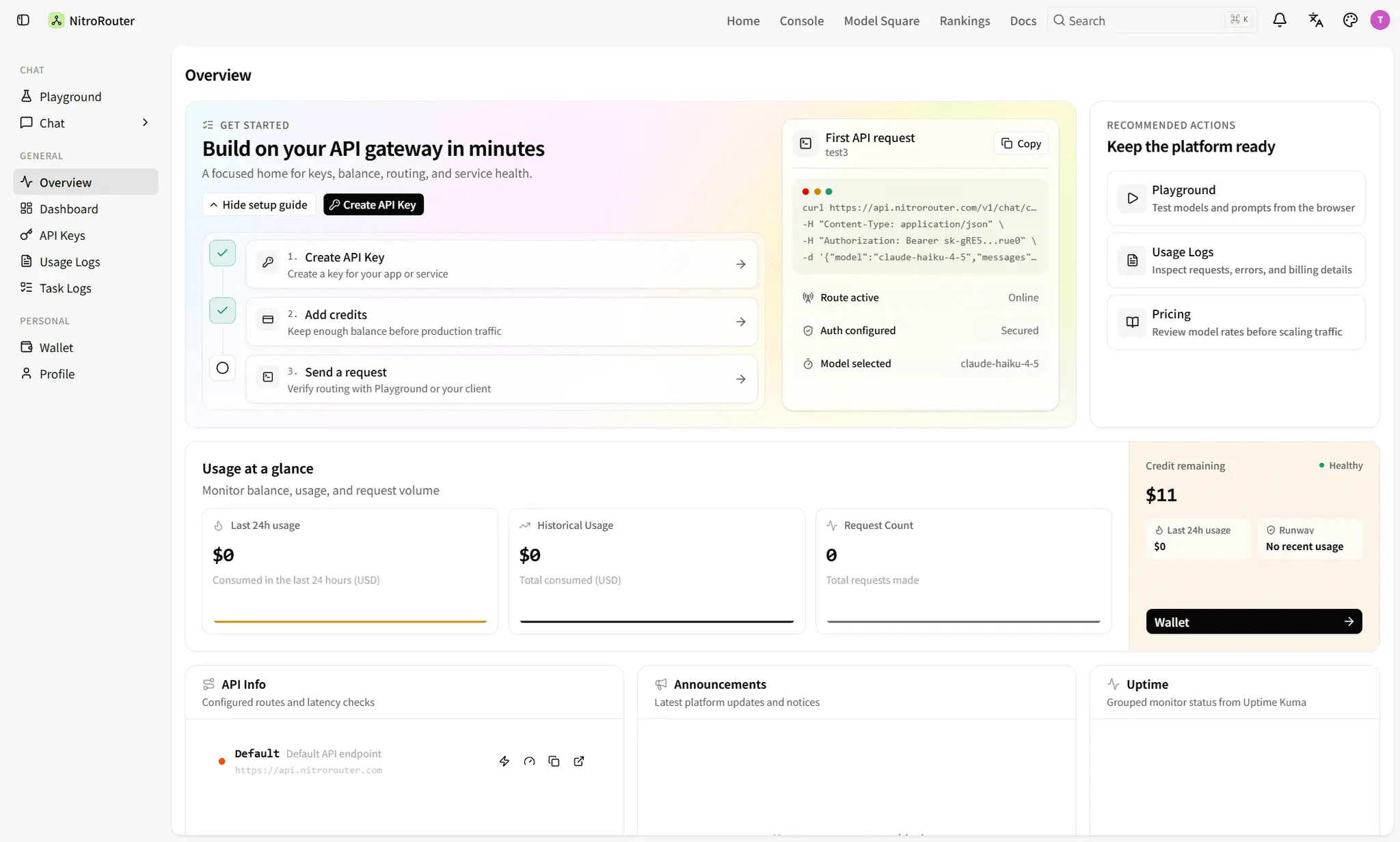Select Playground in the sidebar
The image size is (1400, 842).
point(85,96)
